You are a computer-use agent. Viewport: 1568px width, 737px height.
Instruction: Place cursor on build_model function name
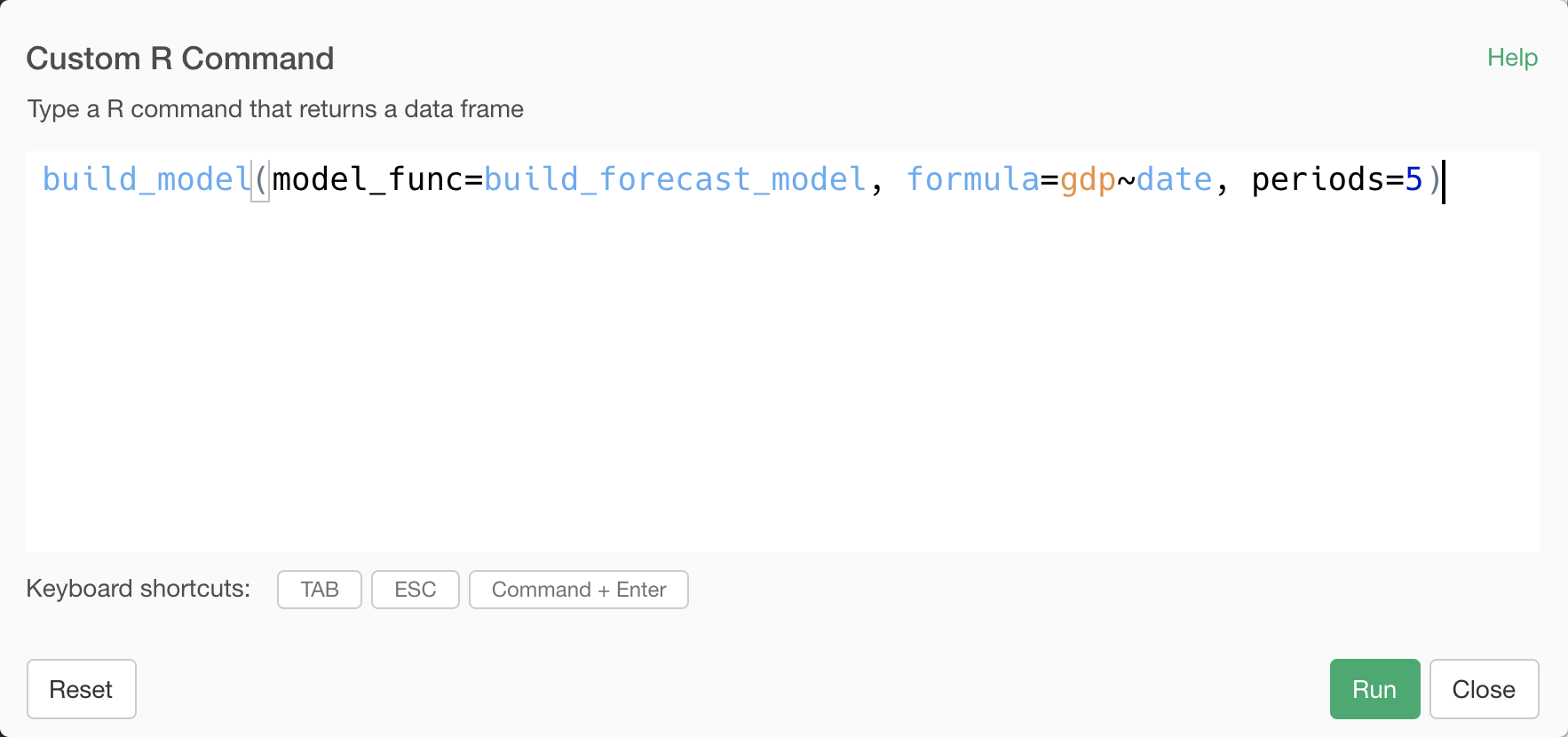point(147,179)
